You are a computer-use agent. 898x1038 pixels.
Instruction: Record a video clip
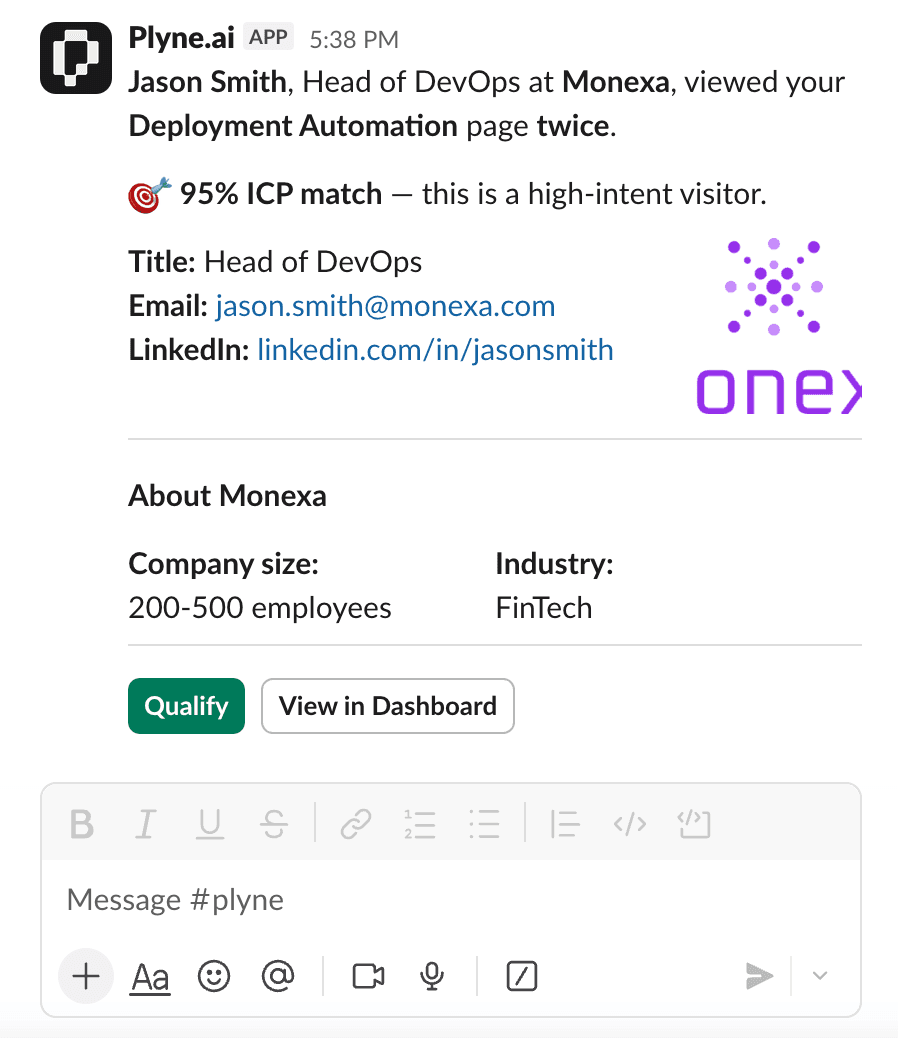tap(369, 976)
